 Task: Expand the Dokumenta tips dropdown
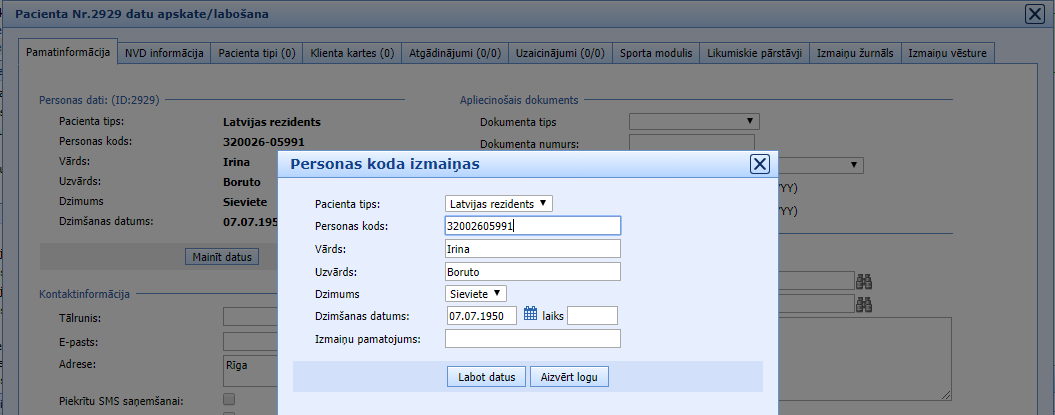(693, 122)
